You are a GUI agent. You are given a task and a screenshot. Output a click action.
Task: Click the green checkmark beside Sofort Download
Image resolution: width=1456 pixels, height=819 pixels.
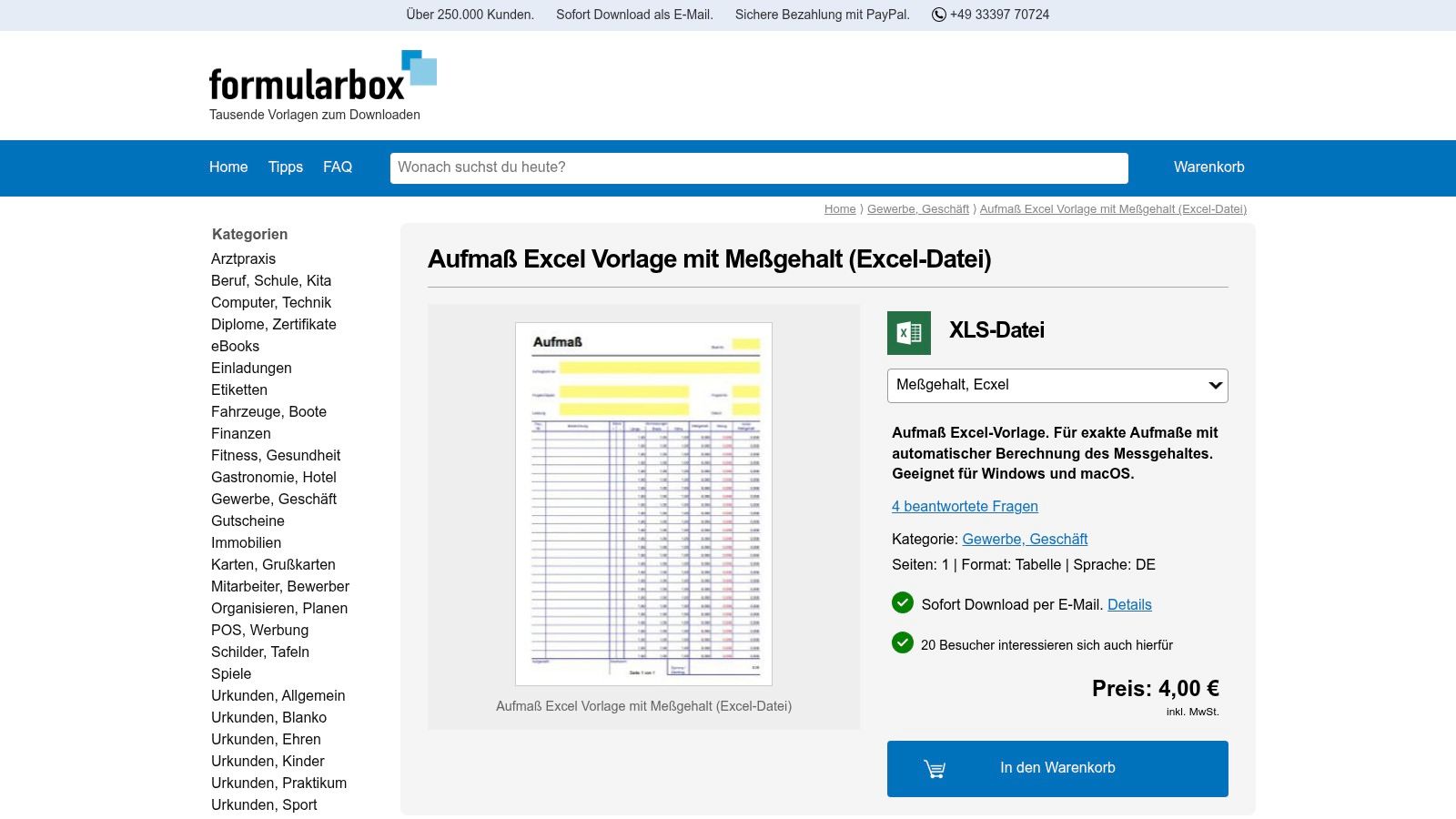coord(903,602)
